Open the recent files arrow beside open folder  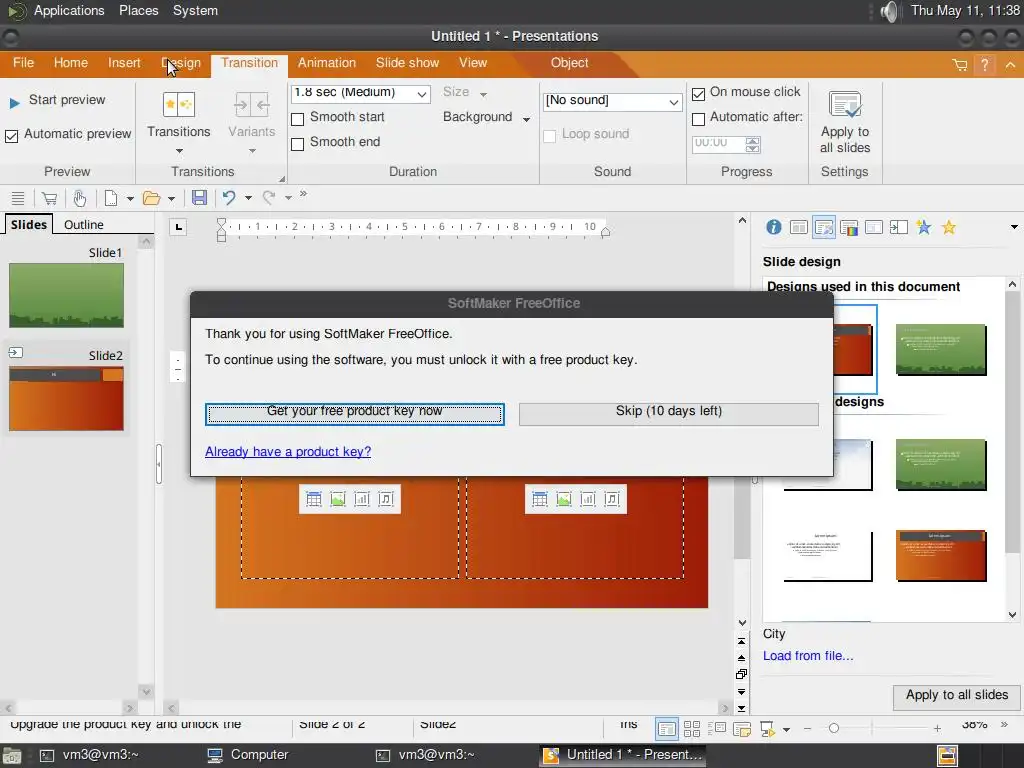(171, 198)
